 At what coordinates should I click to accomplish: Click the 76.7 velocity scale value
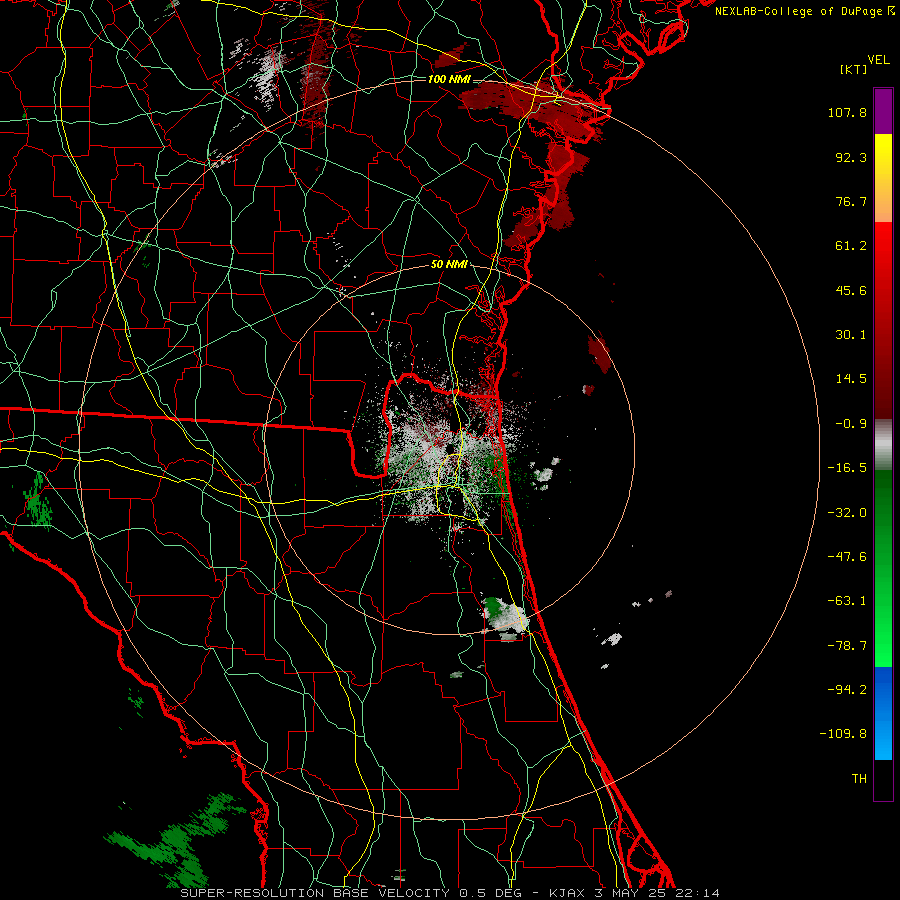click(851, 201)
